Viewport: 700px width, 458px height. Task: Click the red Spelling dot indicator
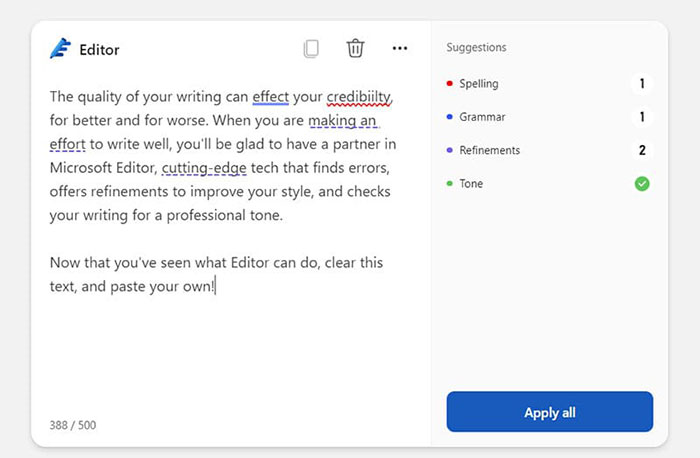coord(450,84)
